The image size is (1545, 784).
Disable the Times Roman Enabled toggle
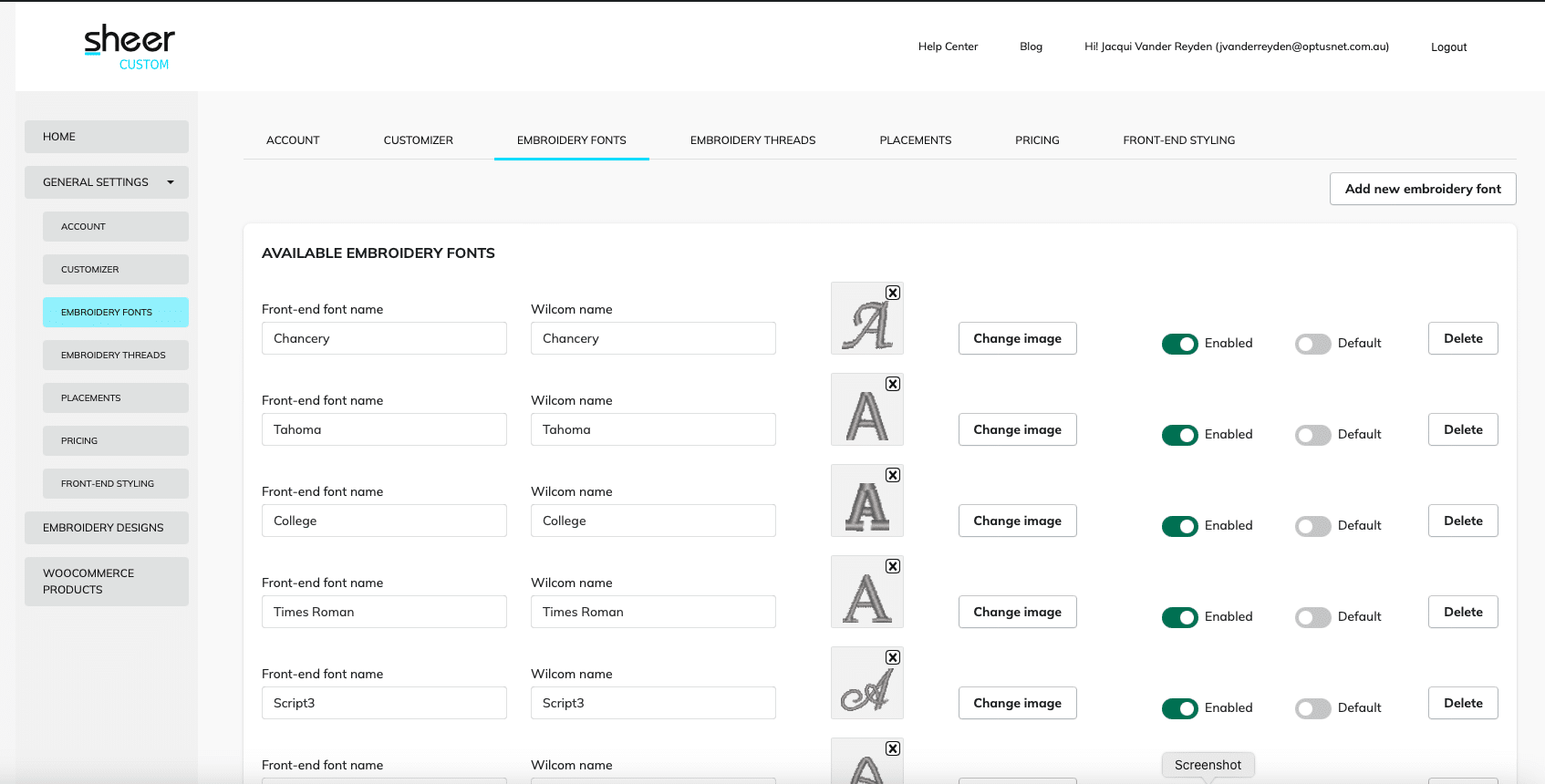coord(1180,617)
